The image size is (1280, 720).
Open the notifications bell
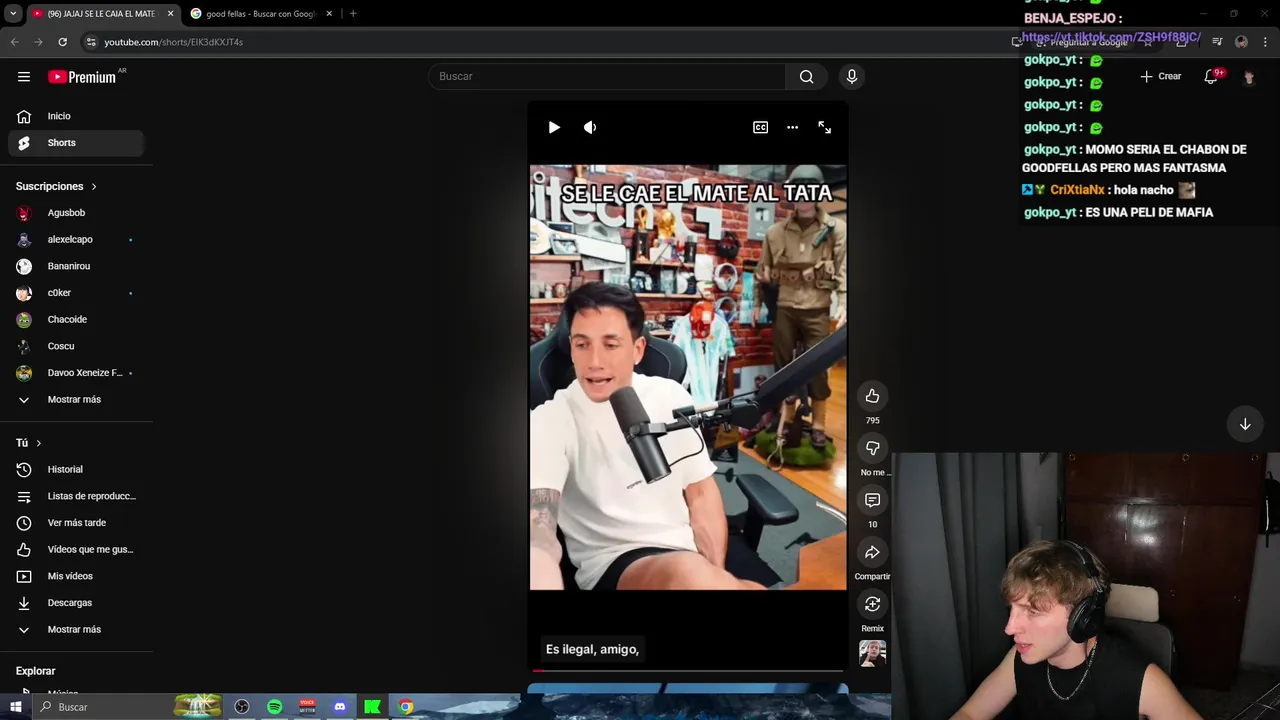[x=1211, y=77]
